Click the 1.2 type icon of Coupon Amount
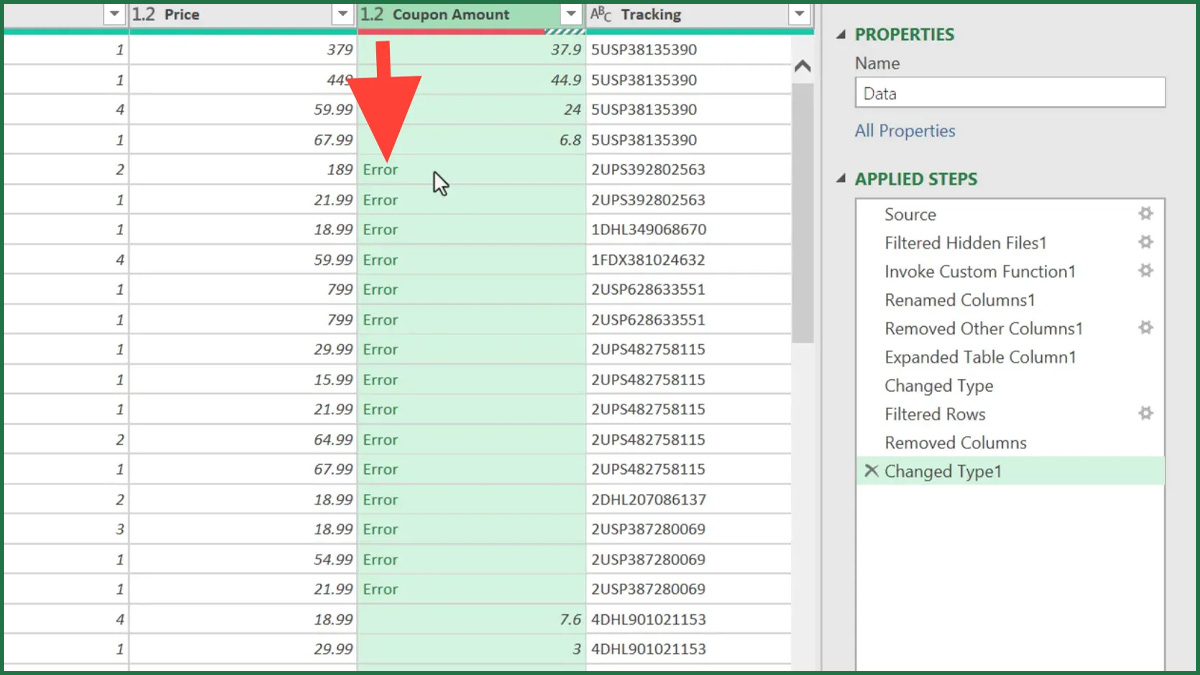Viewport: 1200px width, 675px height. (372, 15)
